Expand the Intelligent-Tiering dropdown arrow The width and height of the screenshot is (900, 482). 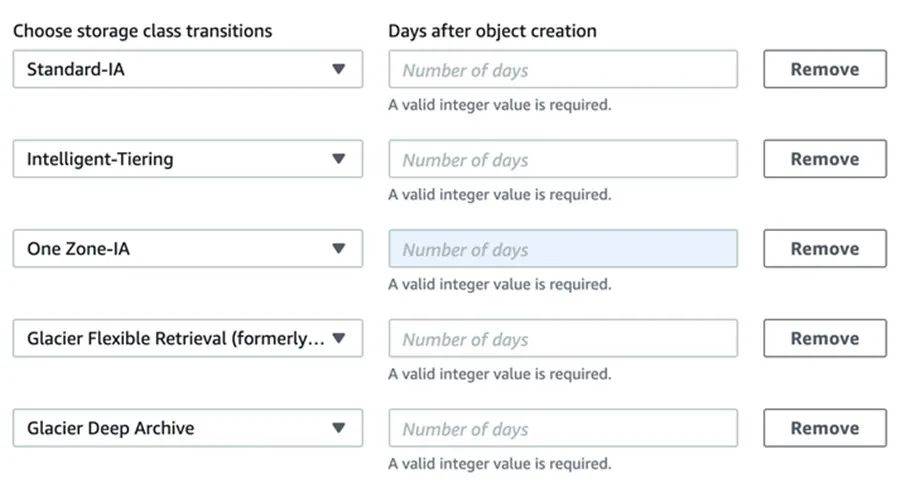[x=339, y=158]
